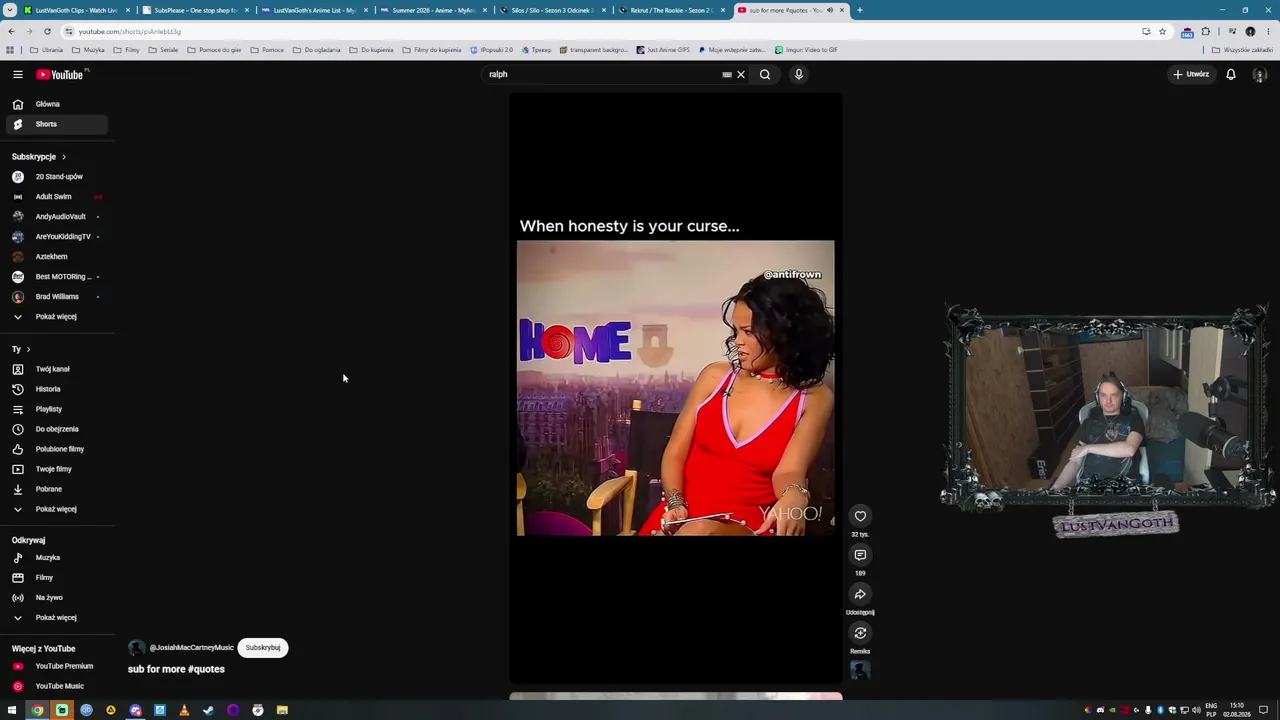Image resolution: width=1280 pixels, height=720 pixels.
Task: Open Pobrane downloads
Action: [55, 489]
